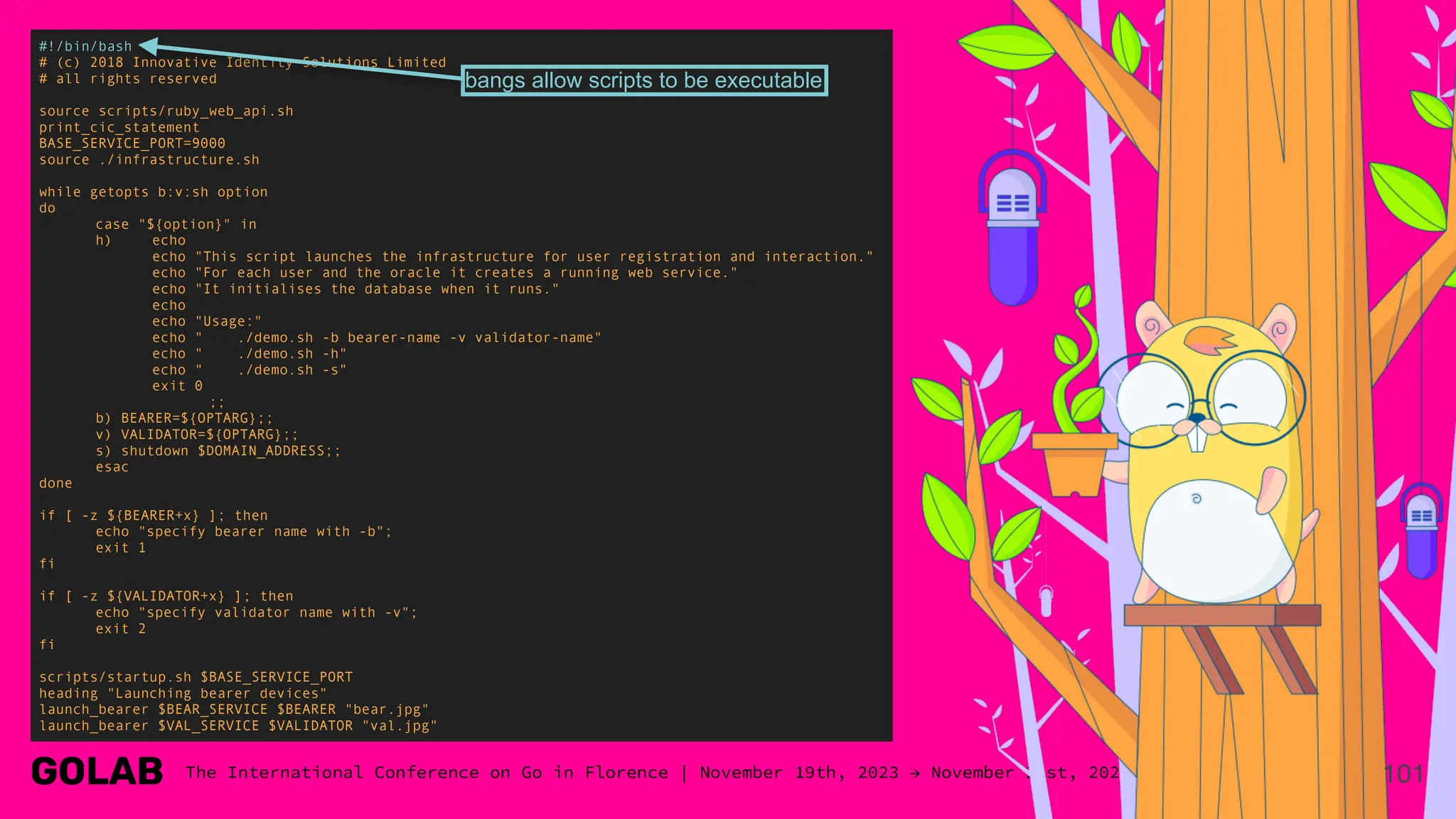
Task: Click 'November 19th, 2023' date in footer
Action: point(799,773)
